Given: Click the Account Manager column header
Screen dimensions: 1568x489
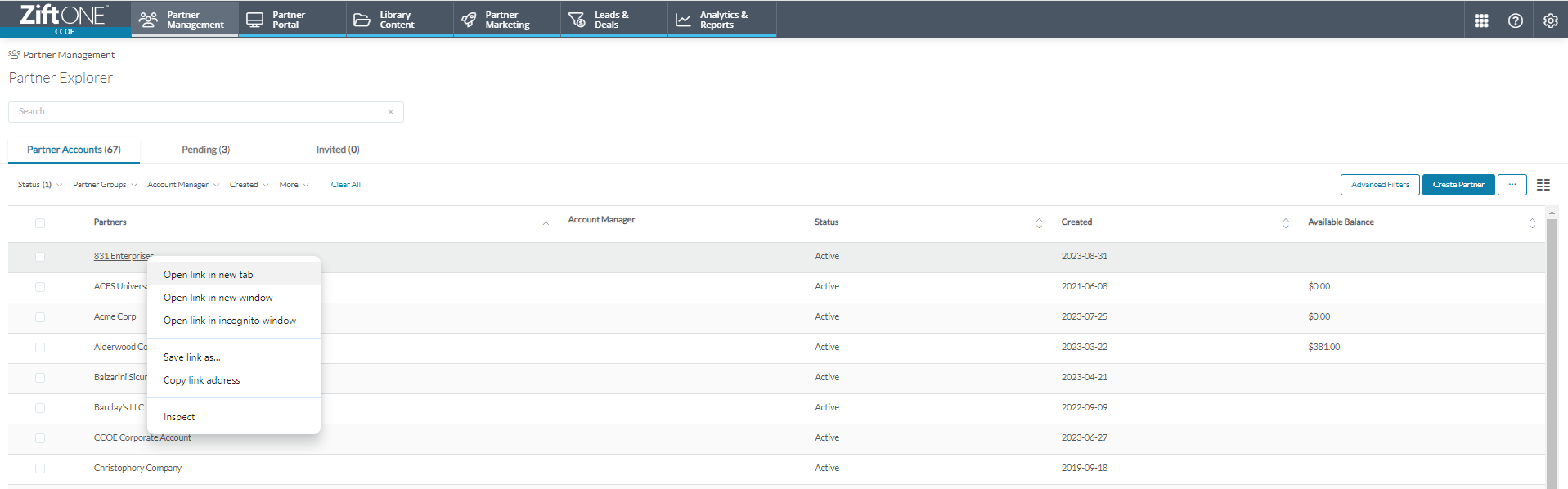Looking at the screenshot, I should [601, 220].
